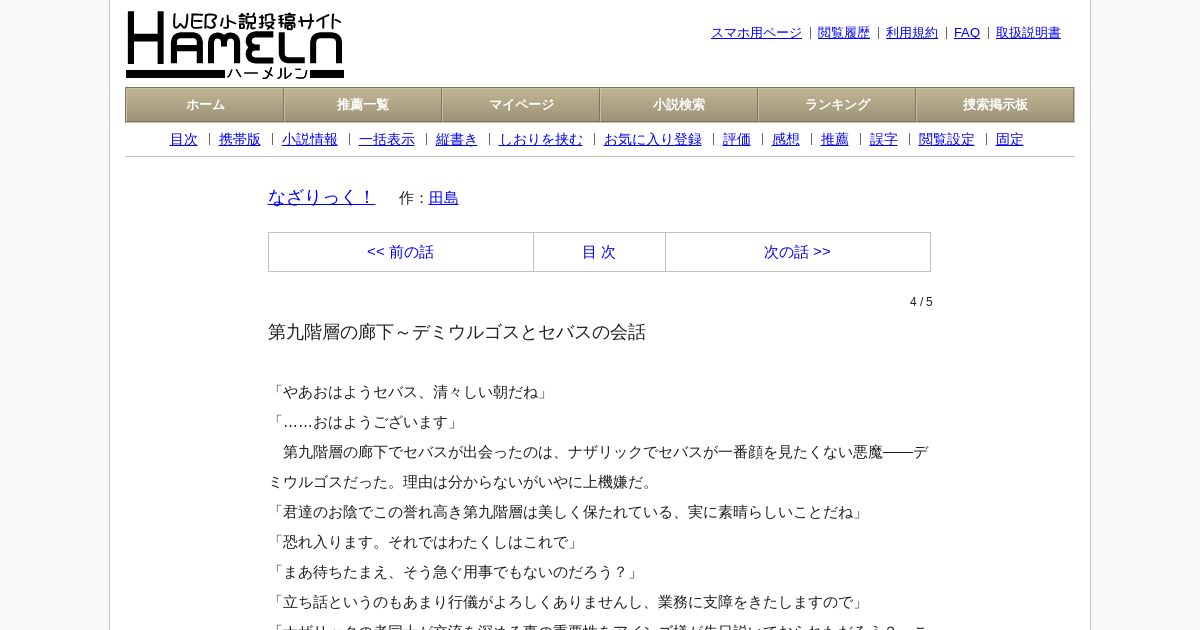Click the line starting 「君達のお陰でこの誉れ高き
This screenshot has height=630, width=1200.
coord(567,512)
